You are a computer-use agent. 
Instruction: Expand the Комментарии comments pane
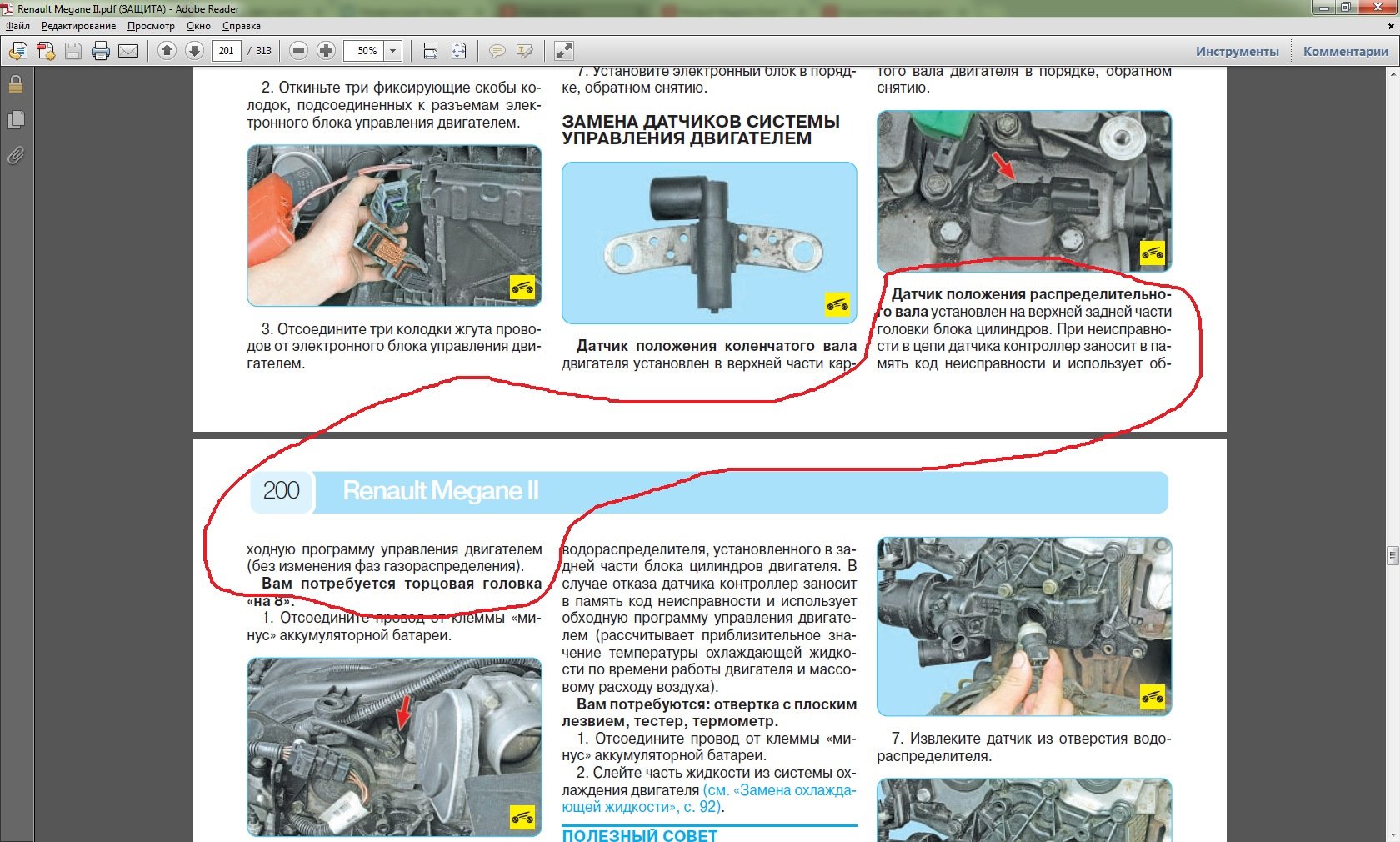[x=1345, y=52]
